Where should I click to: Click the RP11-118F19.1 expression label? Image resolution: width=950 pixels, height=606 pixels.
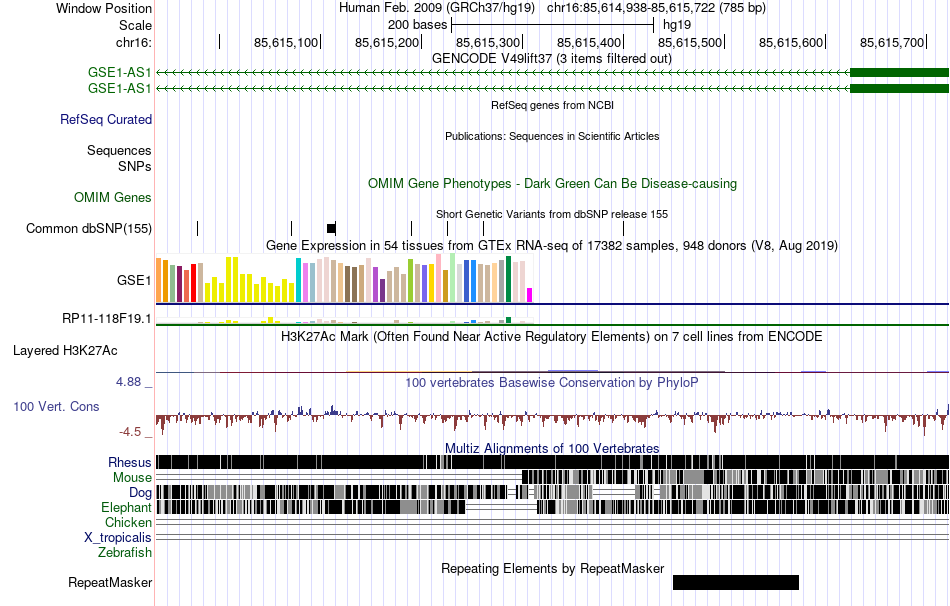(x=107, y=318)
